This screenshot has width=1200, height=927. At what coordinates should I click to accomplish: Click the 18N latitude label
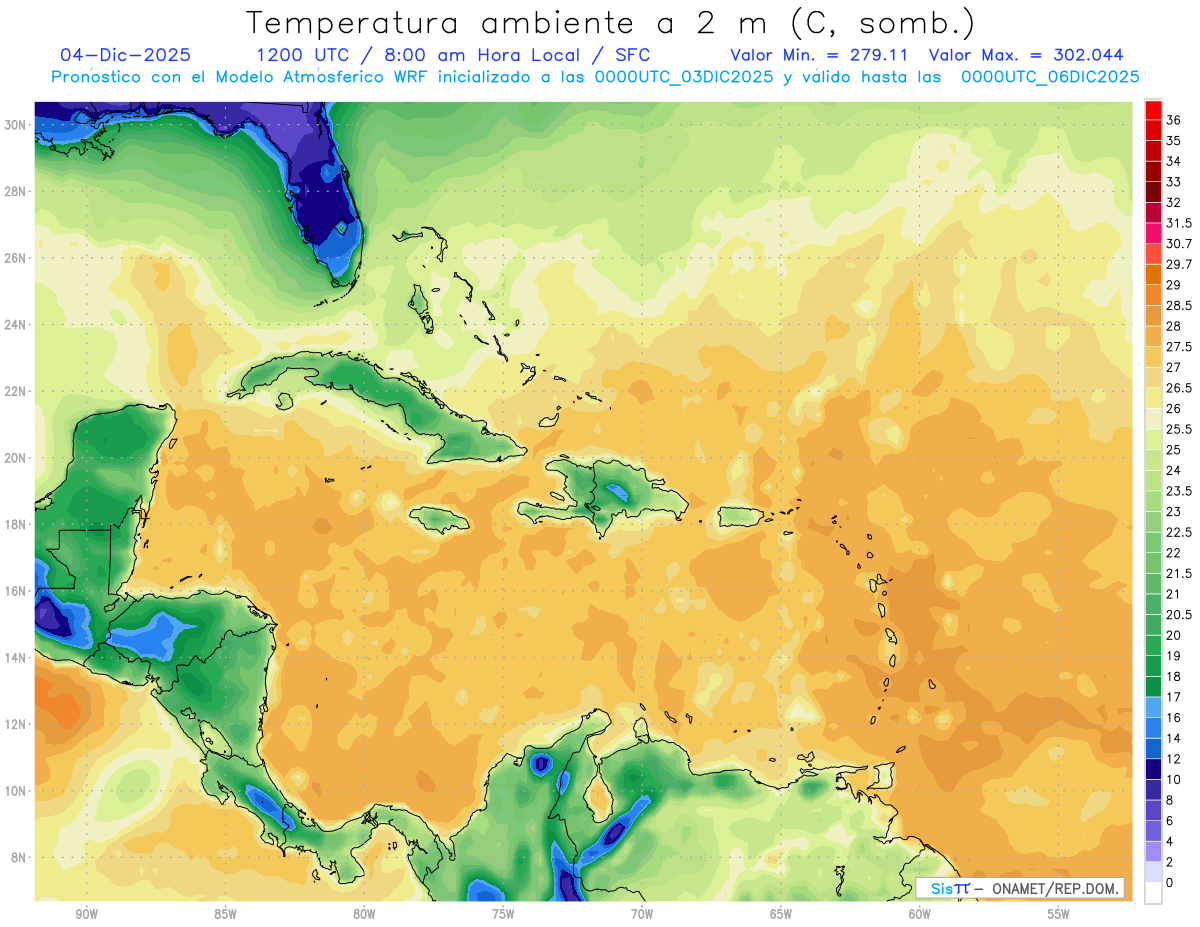click(x=17, y=524)
